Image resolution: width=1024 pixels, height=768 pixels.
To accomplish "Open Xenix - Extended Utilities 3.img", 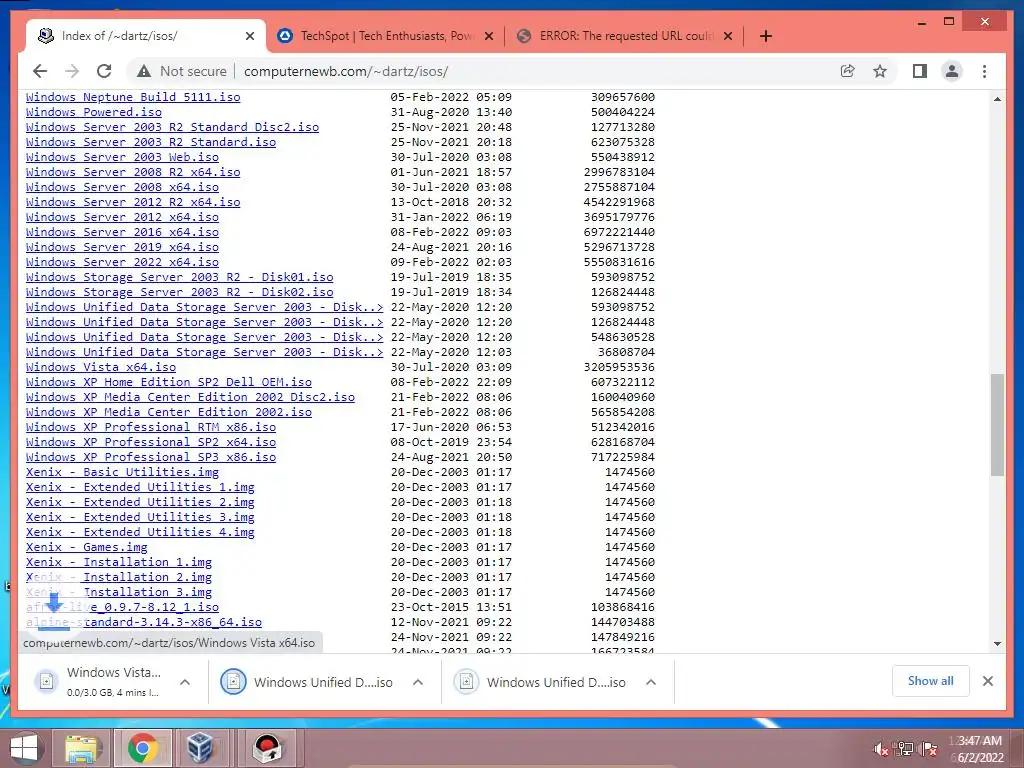I will pos(140,517).
